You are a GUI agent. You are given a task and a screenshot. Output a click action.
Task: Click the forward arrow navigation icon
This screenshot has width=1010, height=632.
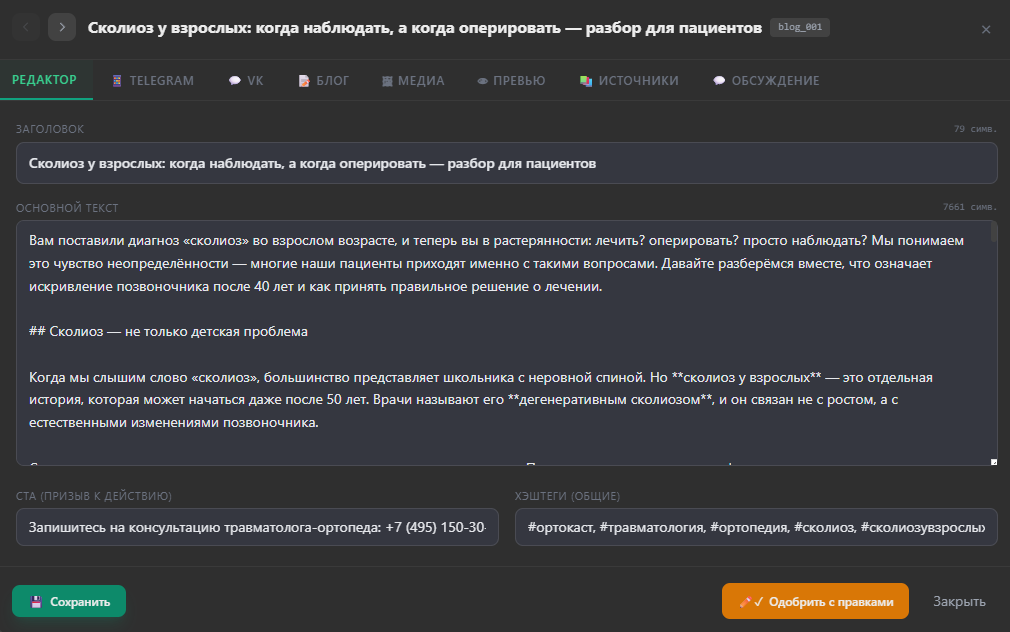pos(61,27)
